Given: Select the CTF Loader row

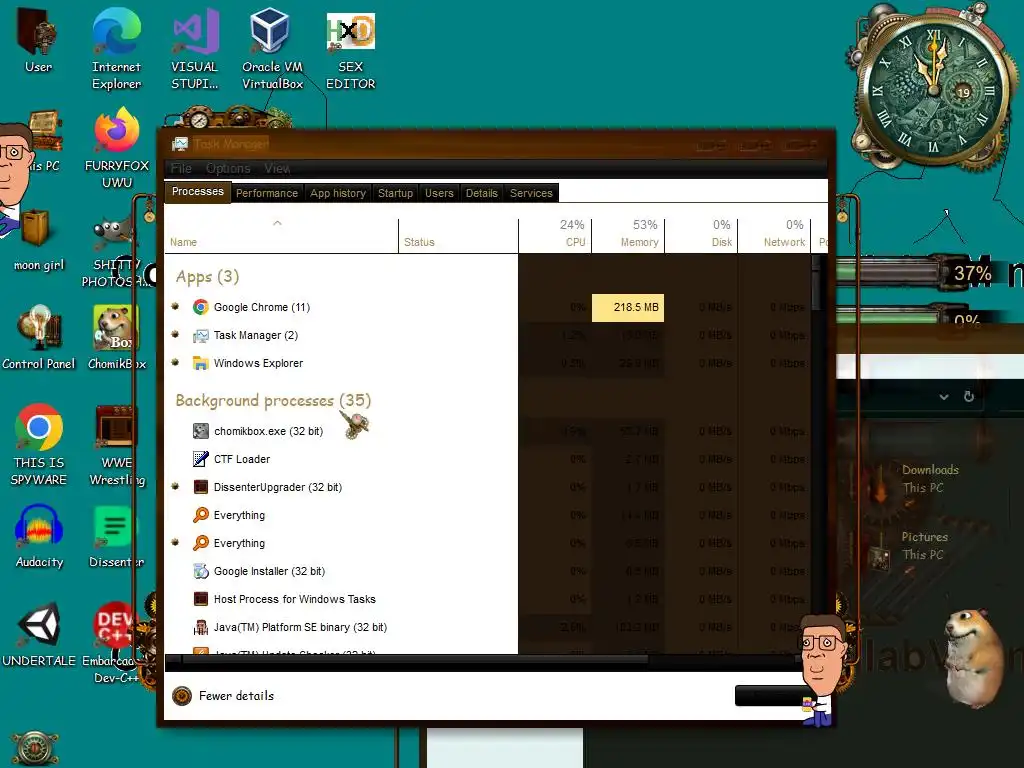Looking at the screenshot, I should point(487,459).
